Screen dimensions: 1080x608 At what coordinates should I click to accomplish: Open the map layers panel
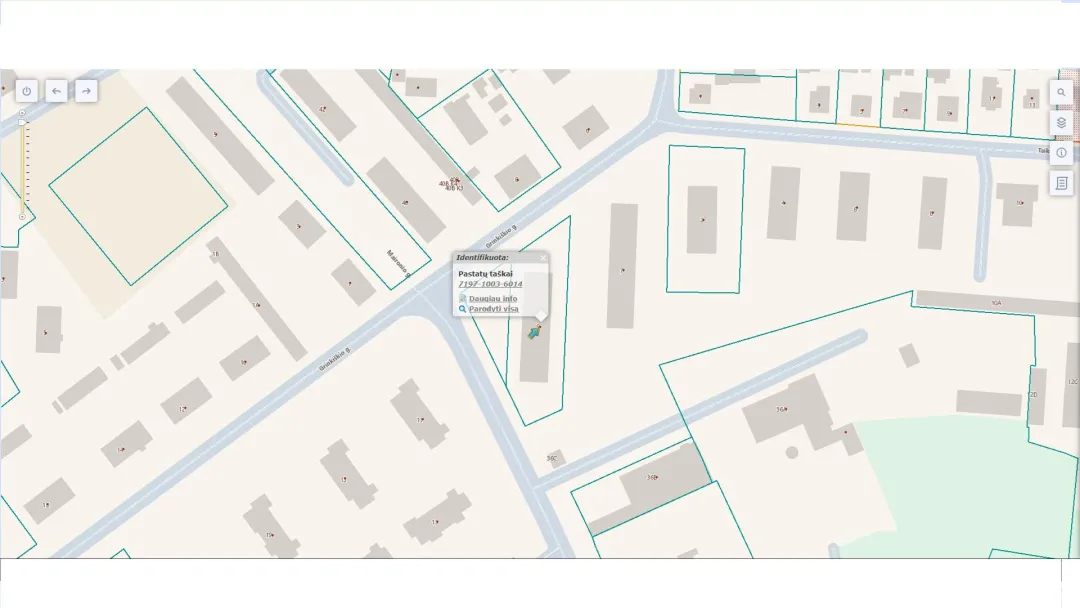(x=1061, y=123)
